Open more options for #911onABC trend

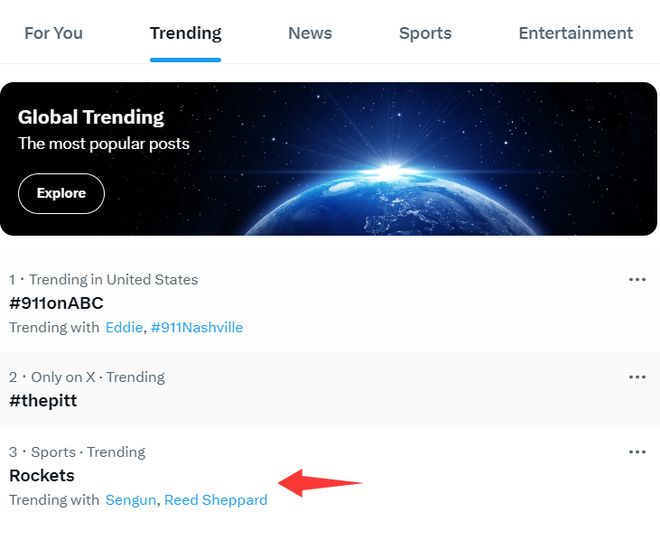[x=637, y=280]
